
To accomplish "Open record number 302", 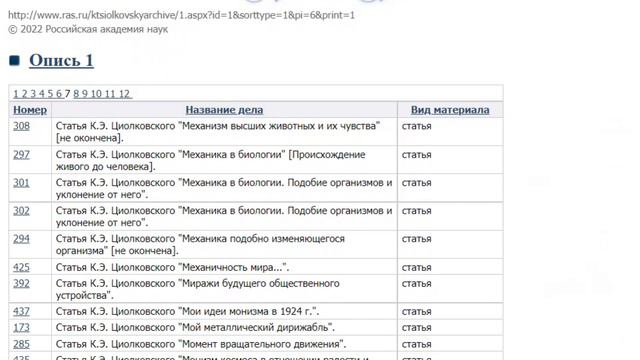I will [21, 211].
